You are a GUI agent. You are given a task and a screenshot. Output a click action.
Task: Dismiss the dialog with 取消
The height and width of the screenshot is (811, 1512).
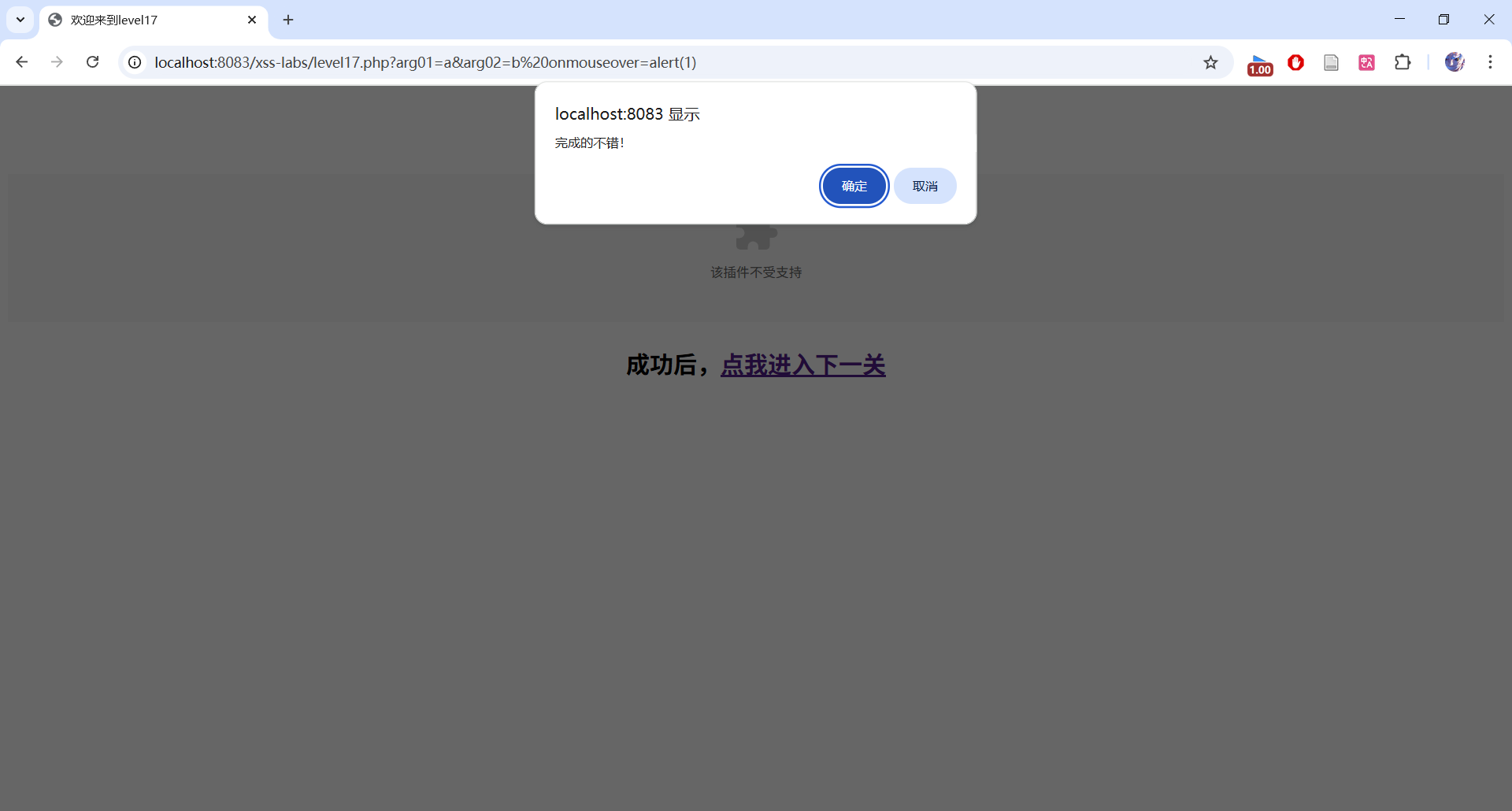[x=925, y=186]
